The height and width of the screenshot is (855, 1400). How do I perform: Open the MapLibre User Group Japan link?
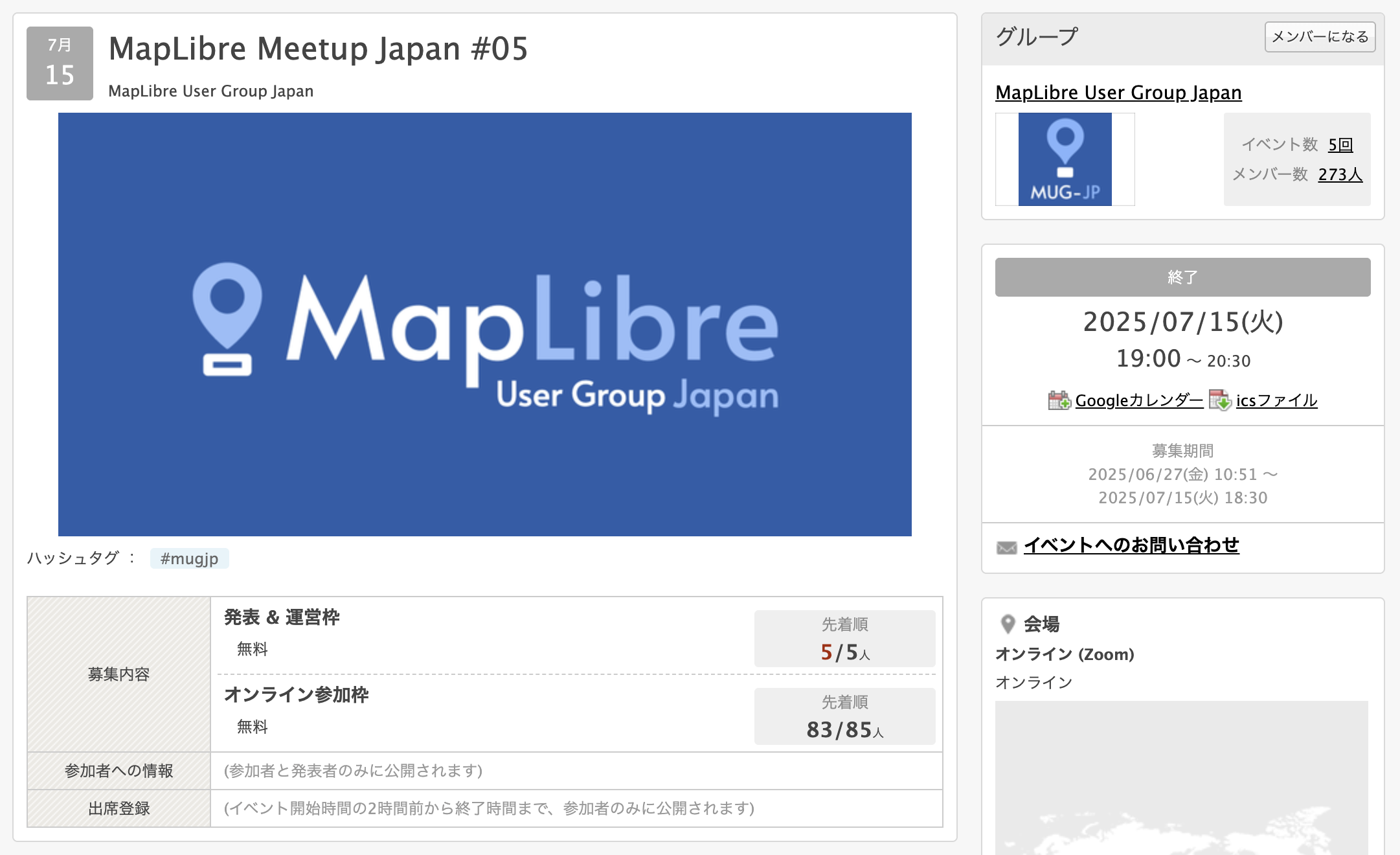(1118, 93)
